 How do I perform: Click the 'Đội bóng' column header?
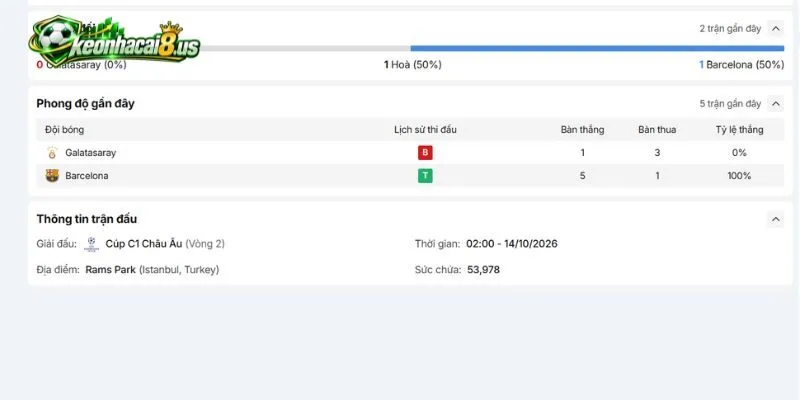tap(64, 130)
